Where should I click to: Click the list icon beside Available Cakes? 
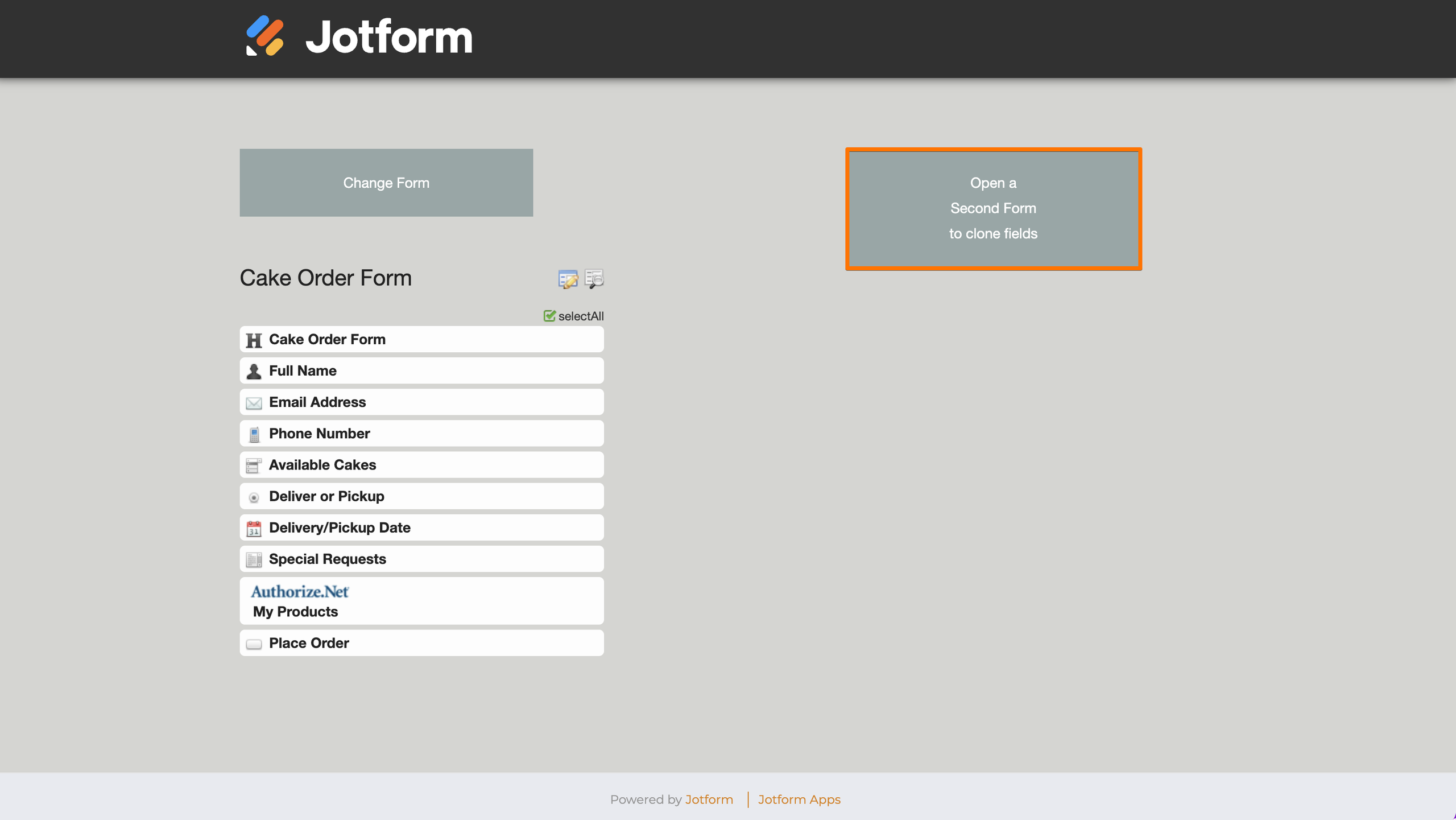(x=254, y=465)
